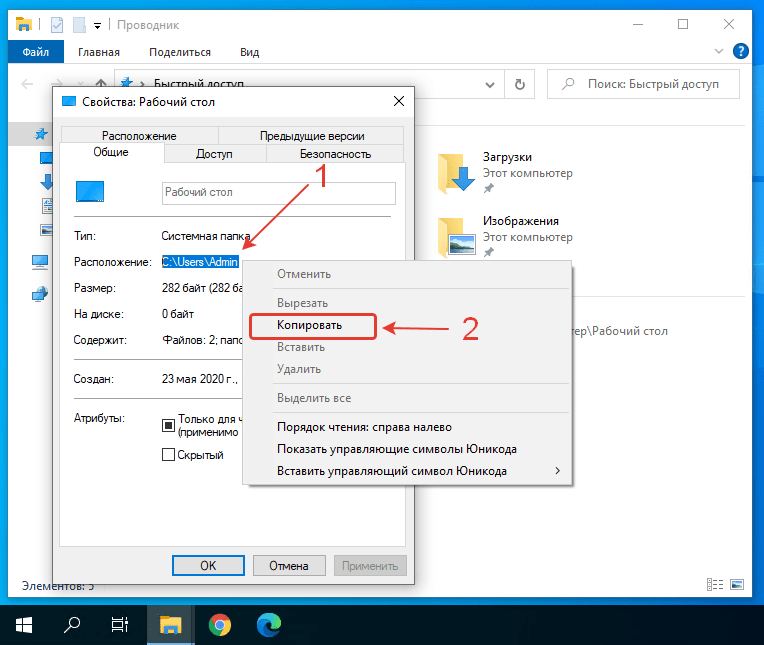
Task: Open the Изображения folder icon
Action: tap(456, 238)
